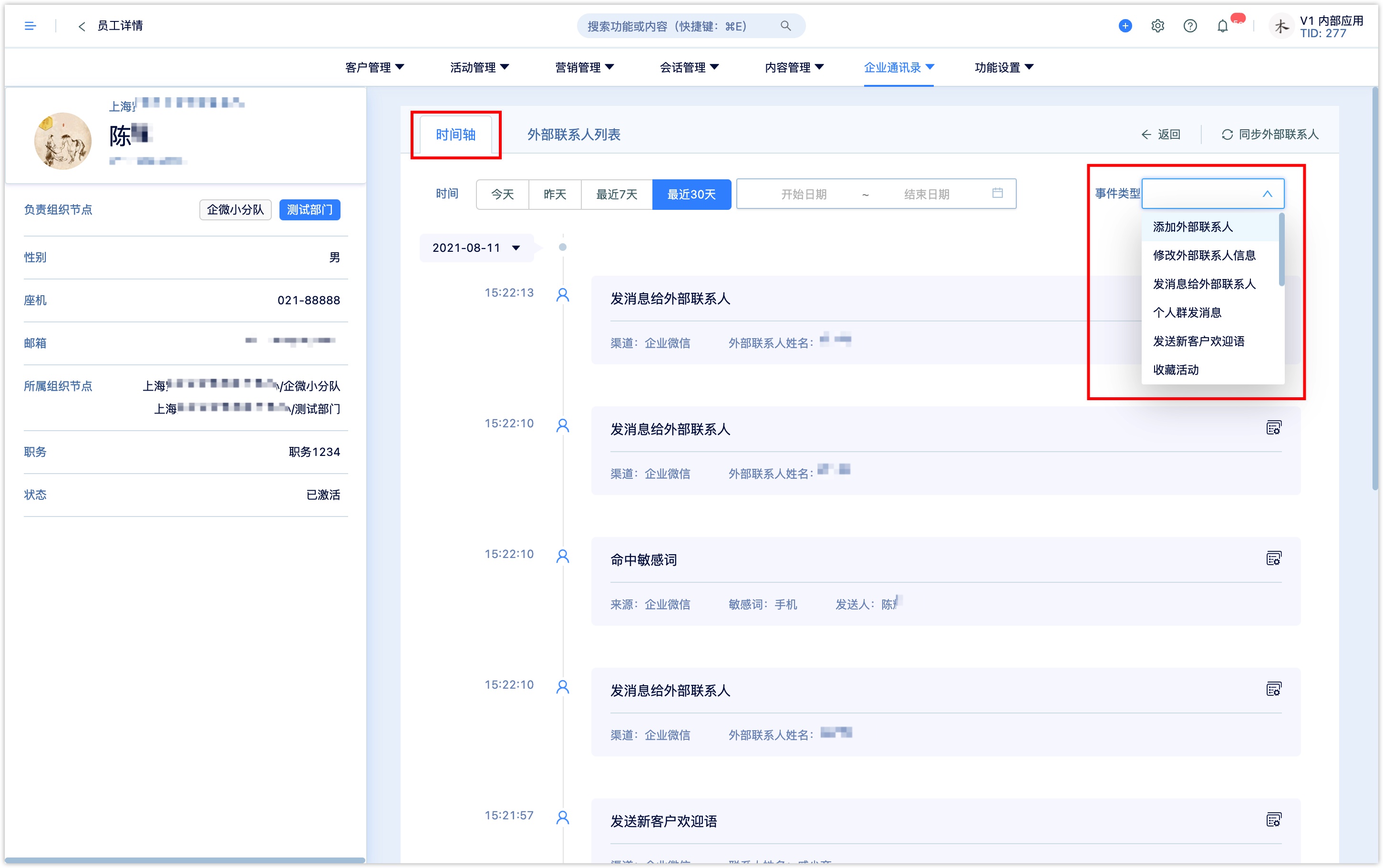Click the 已激活 status value
Screen dimensions: 1383x868
pyautogui.click(x=323, y=494)
